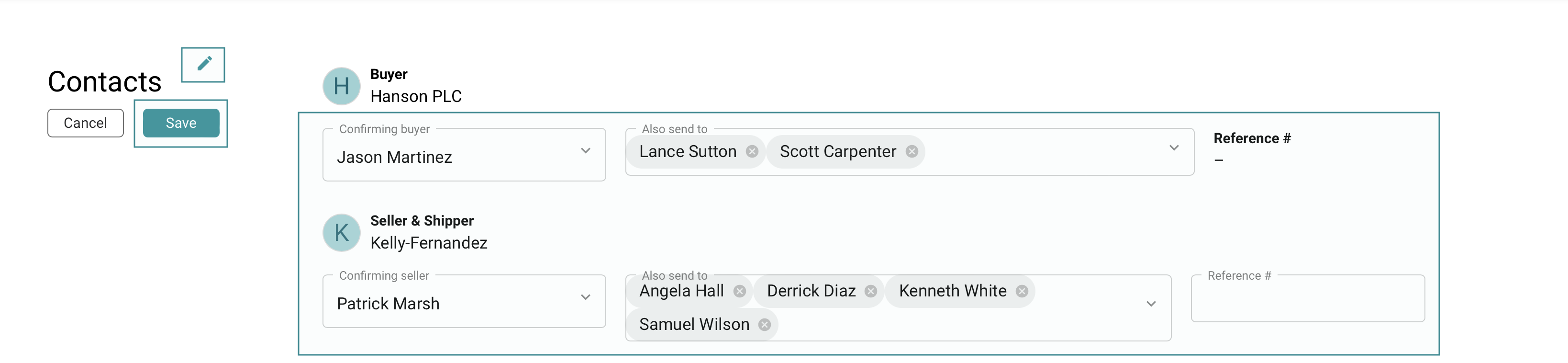Image resolution: width=1568 pixels, height=363 pixels.
Task: Expand buyer Also send to list
Action: (1174, 148)
